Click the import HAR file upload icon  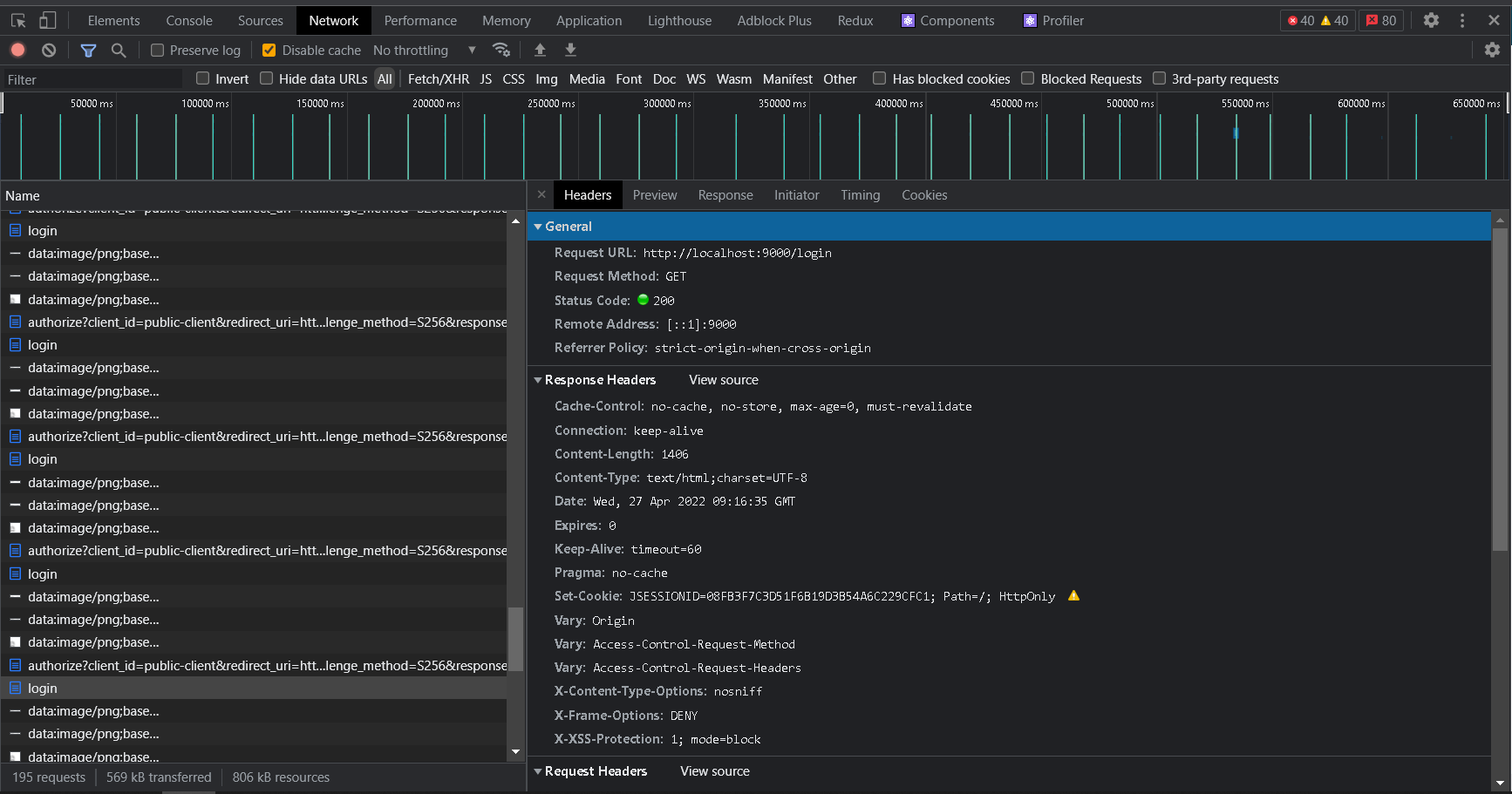(540, 51)
